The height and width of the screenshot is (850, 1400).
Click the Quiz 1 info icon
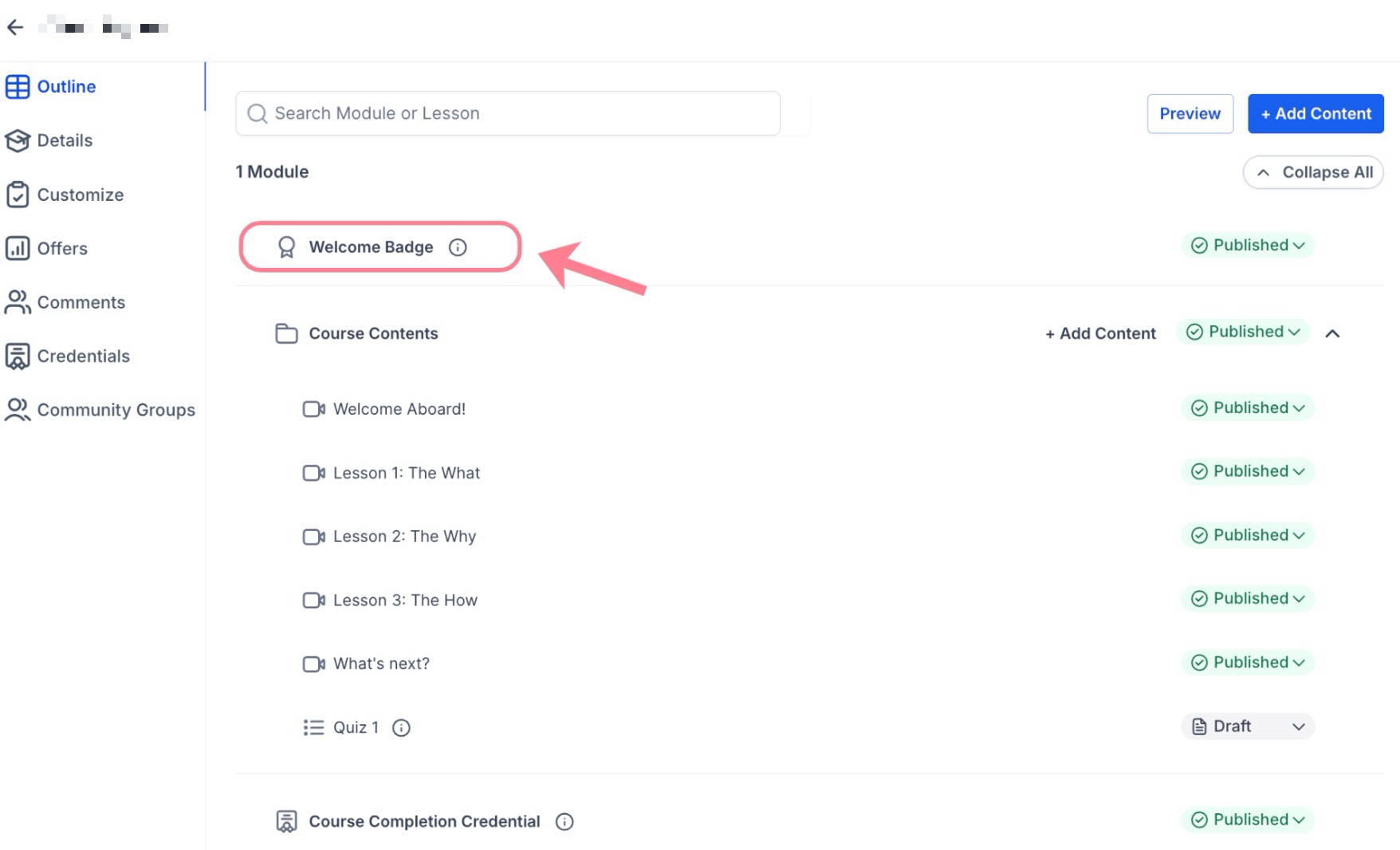402,728
